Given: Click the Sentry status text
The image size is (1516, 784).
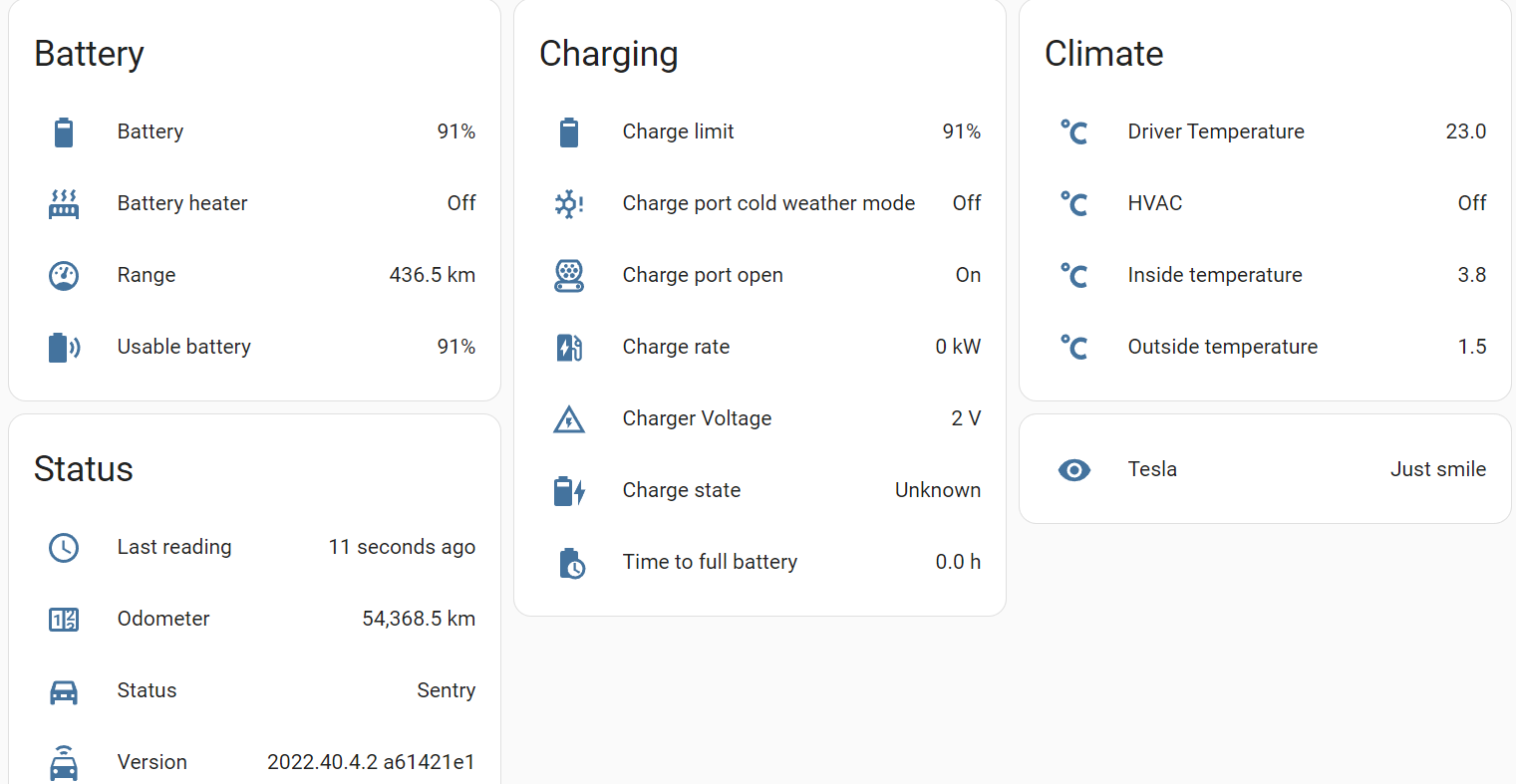Looking at the screenshot, I should pyautogui.click(x=447, y=690).
